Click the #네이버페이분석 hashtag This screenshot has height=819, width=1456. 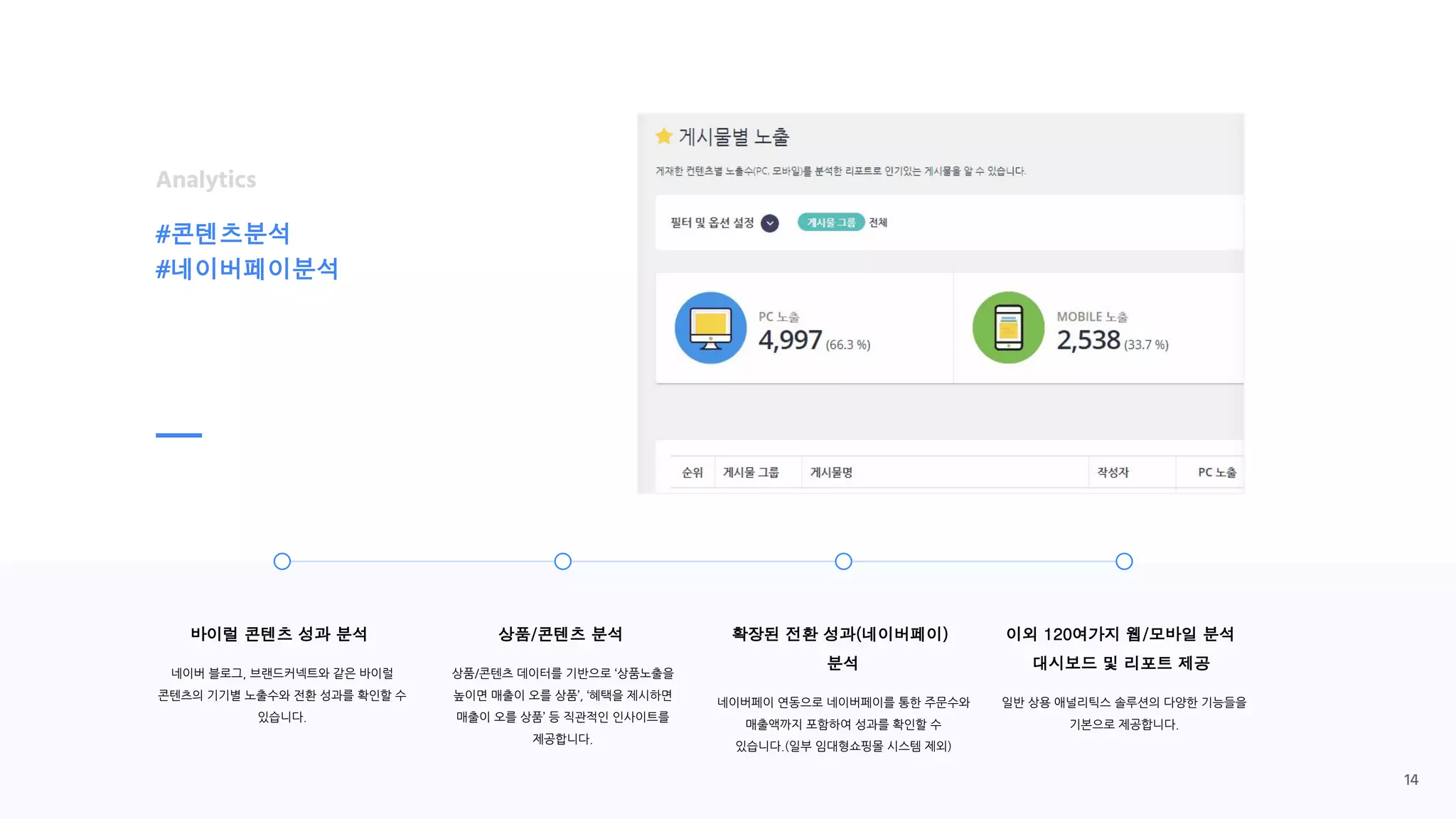247,269
